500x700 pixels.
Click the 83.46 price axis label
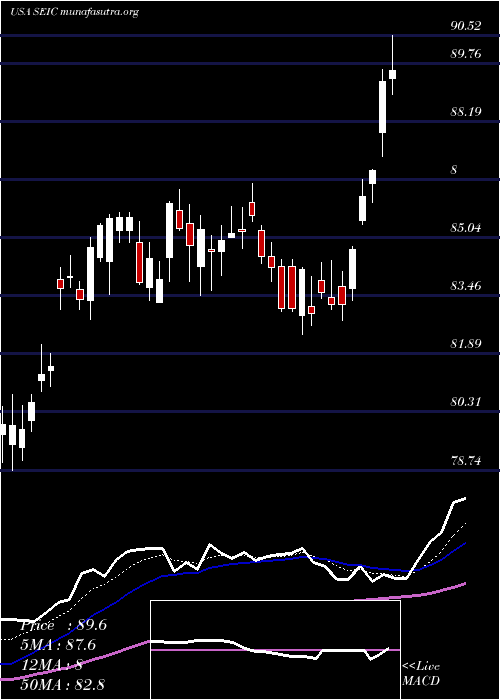[466, 286]
